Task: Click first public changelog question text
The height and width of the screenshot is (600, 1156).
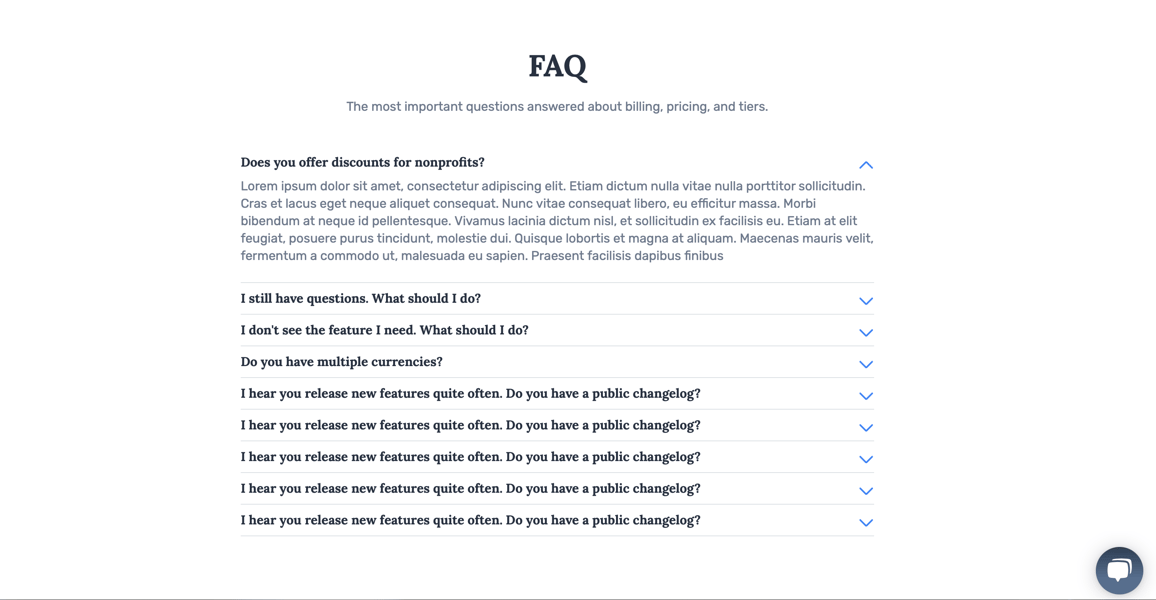Action: click(470, 394)
